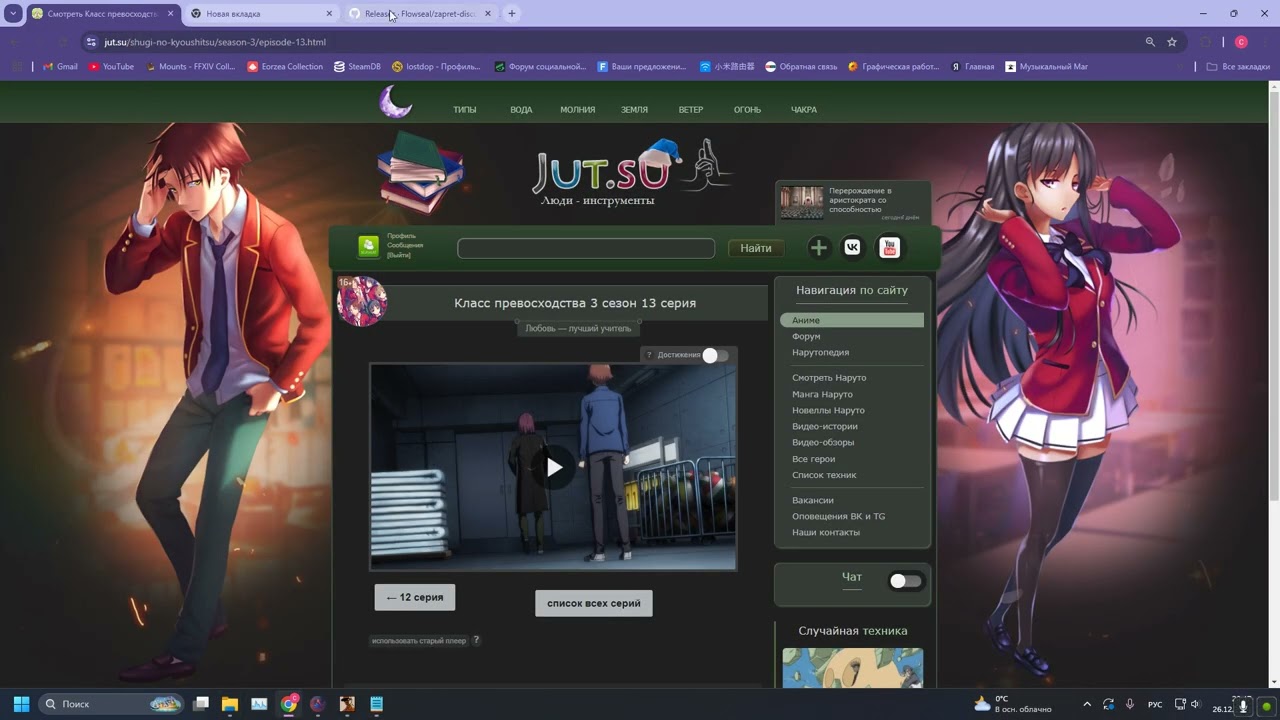Open Chrome from the taskbar
Screen dimensions: 1280x720
pyautogui.click(x=289, y=704)
